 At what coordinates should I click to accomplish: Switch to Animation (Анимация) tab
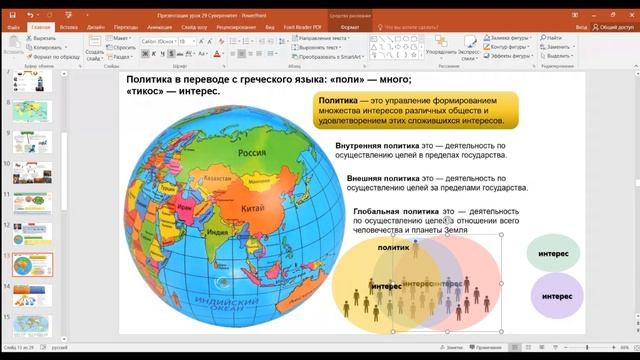[160, 27]
